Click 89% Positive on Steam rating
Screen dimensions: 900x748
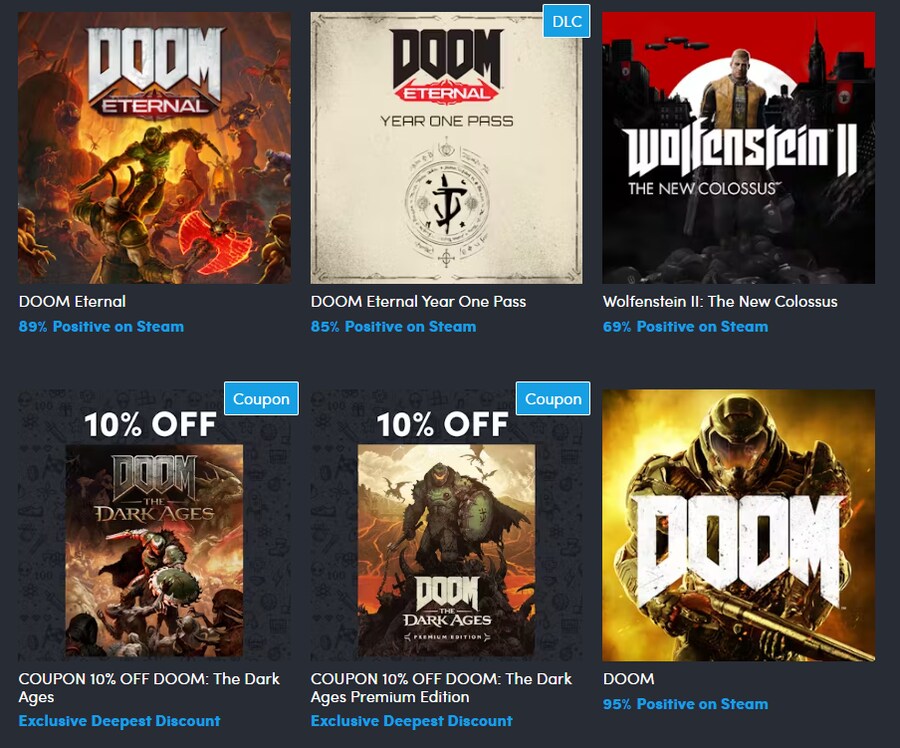[101, 327]
